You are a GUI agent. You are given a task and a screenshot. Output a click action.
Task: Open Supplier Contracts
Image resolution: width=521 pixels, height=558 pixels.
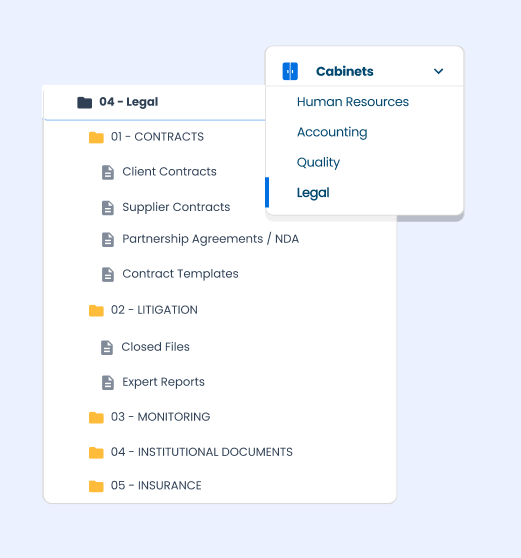[176, 207]
